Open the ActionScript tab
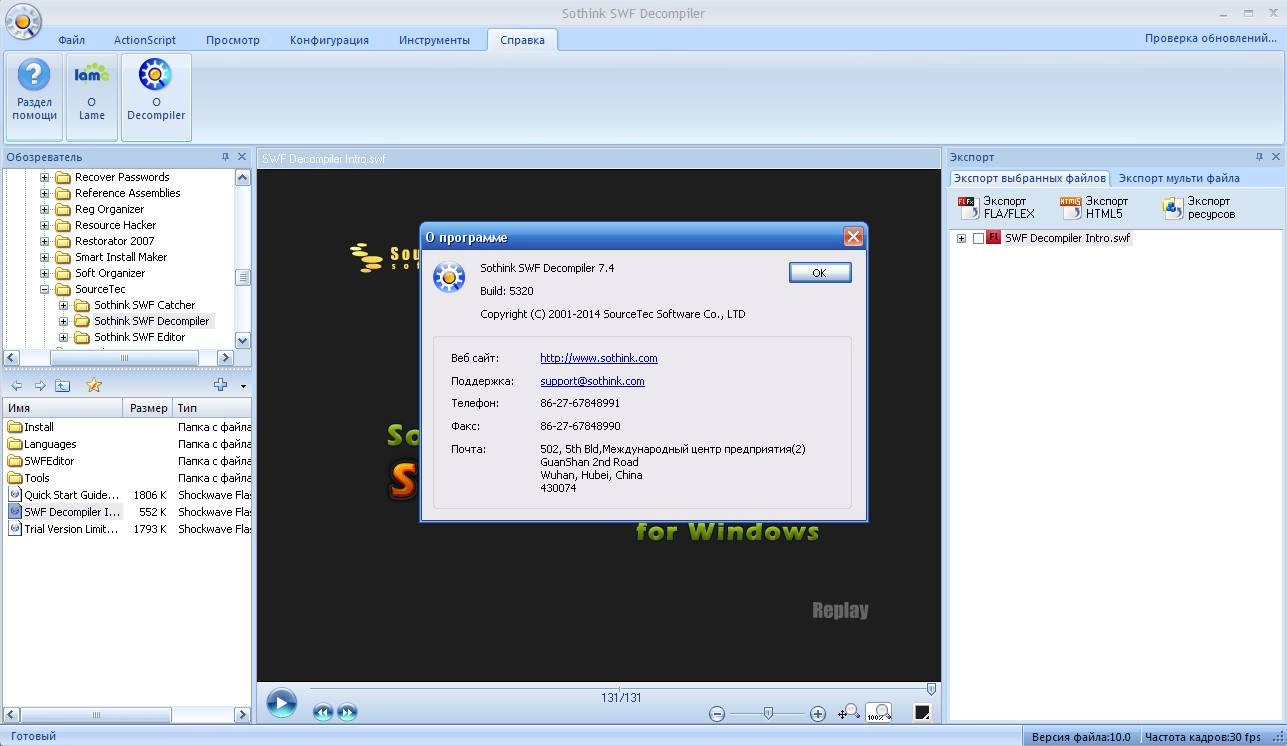Screen dimensions: 1287x746 point(145,40)
